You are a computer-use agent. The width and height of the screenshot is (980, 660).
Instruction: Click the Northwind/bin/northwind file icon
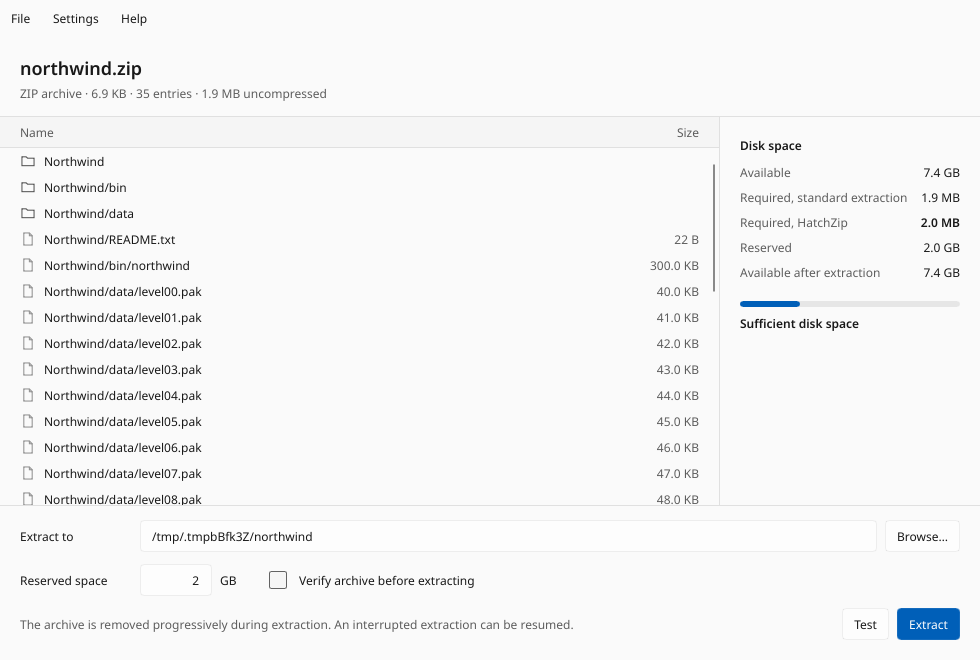pyautogui.click(x=28, y=266)
